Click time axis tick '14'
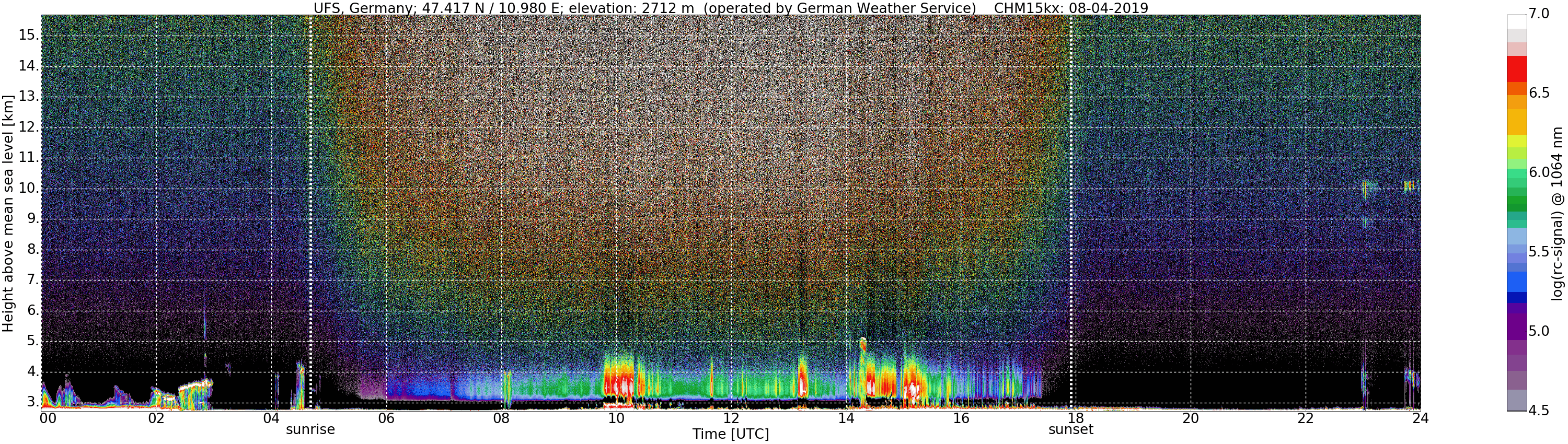 click(x=846, y=418)
